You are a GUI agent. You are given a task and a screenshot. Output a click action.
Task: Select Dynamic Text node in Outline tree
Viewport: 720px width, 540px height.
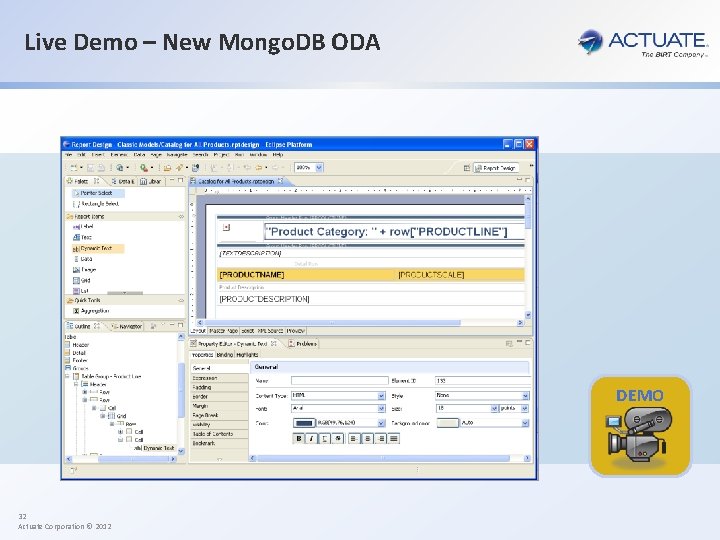[154, 448]
